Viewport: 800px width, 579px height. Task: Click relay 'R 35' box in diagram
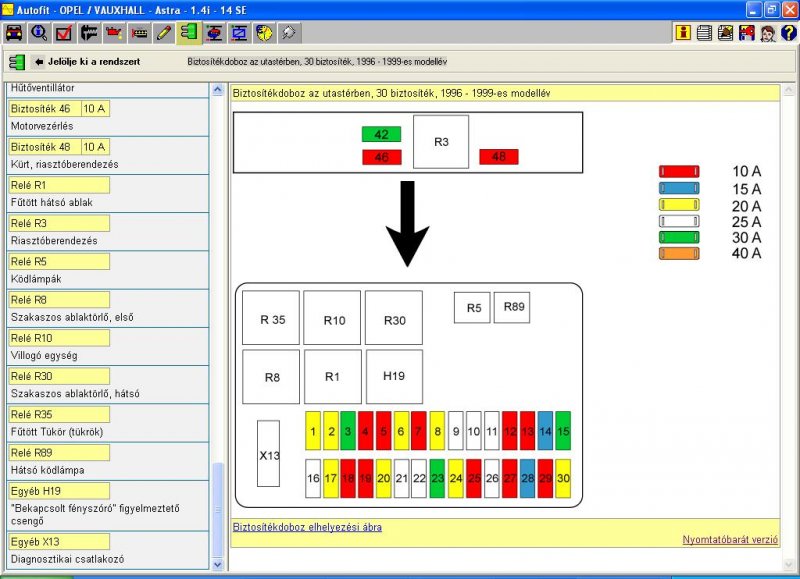(x=271, y=318)
